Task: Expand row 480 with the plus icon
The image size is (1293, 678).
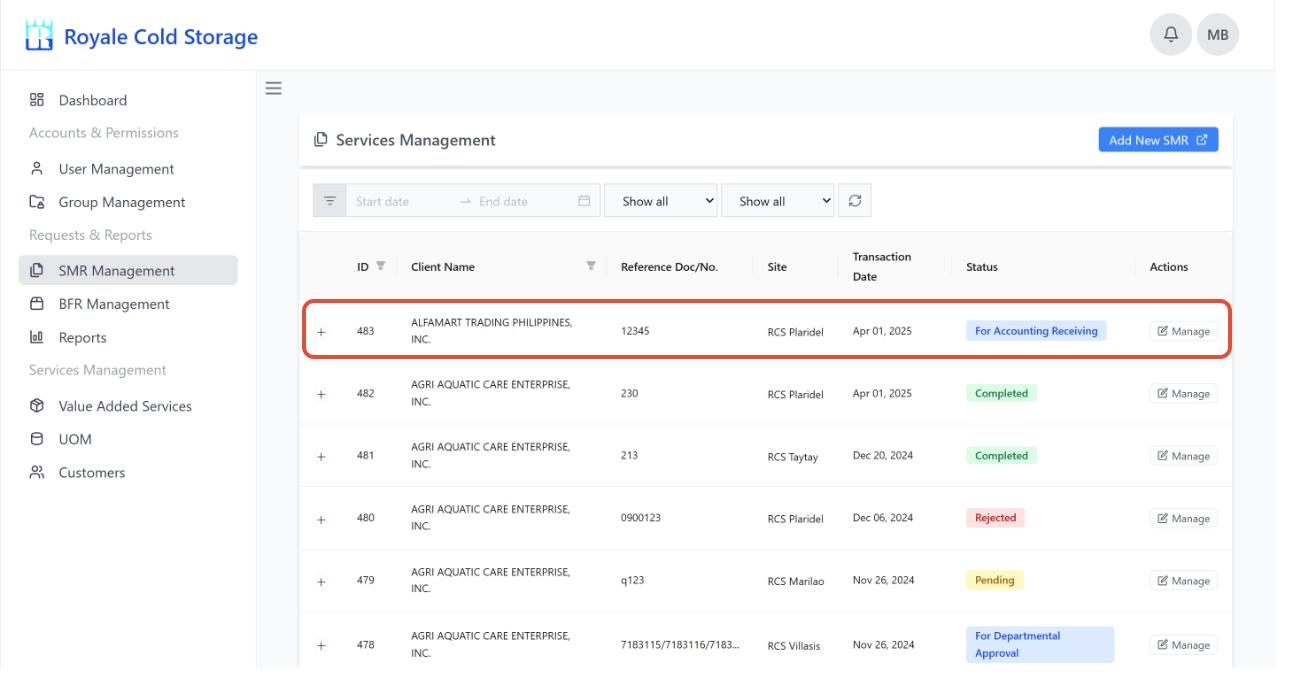Action: tap(321, 519)
